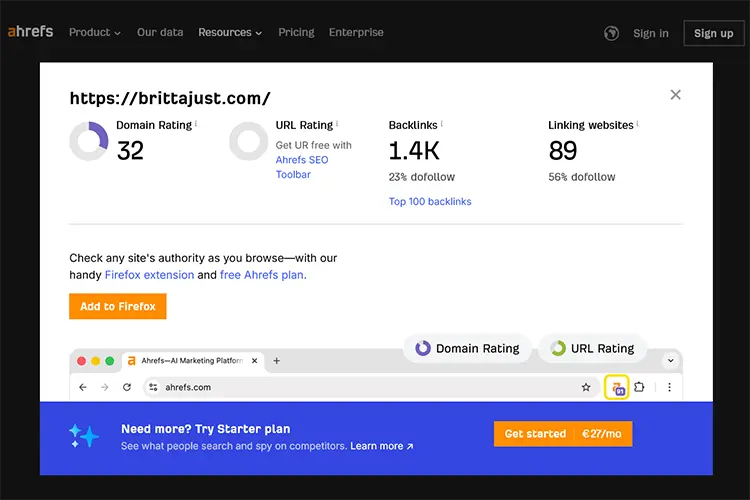Viewport: 750px width, 500px height.
Task: Click the URL Rating pill badge
Action: (592, 348)
